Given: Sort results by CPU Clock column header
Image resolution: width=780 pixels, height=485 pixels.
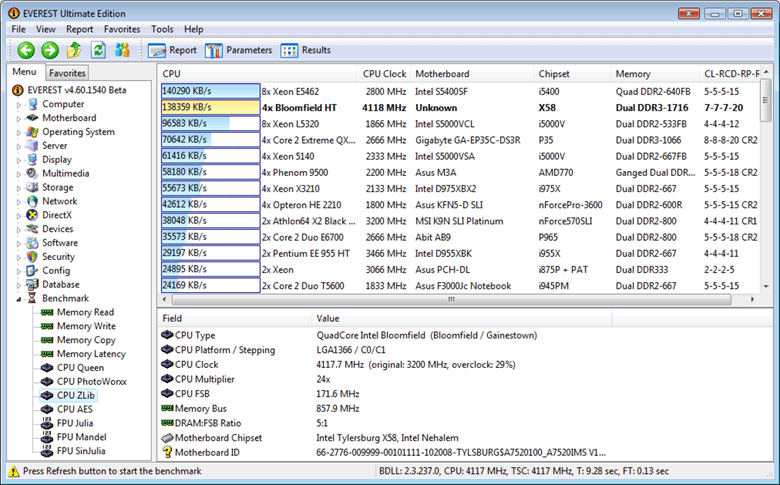Looking at the screenshot, I should click(384, 74).
